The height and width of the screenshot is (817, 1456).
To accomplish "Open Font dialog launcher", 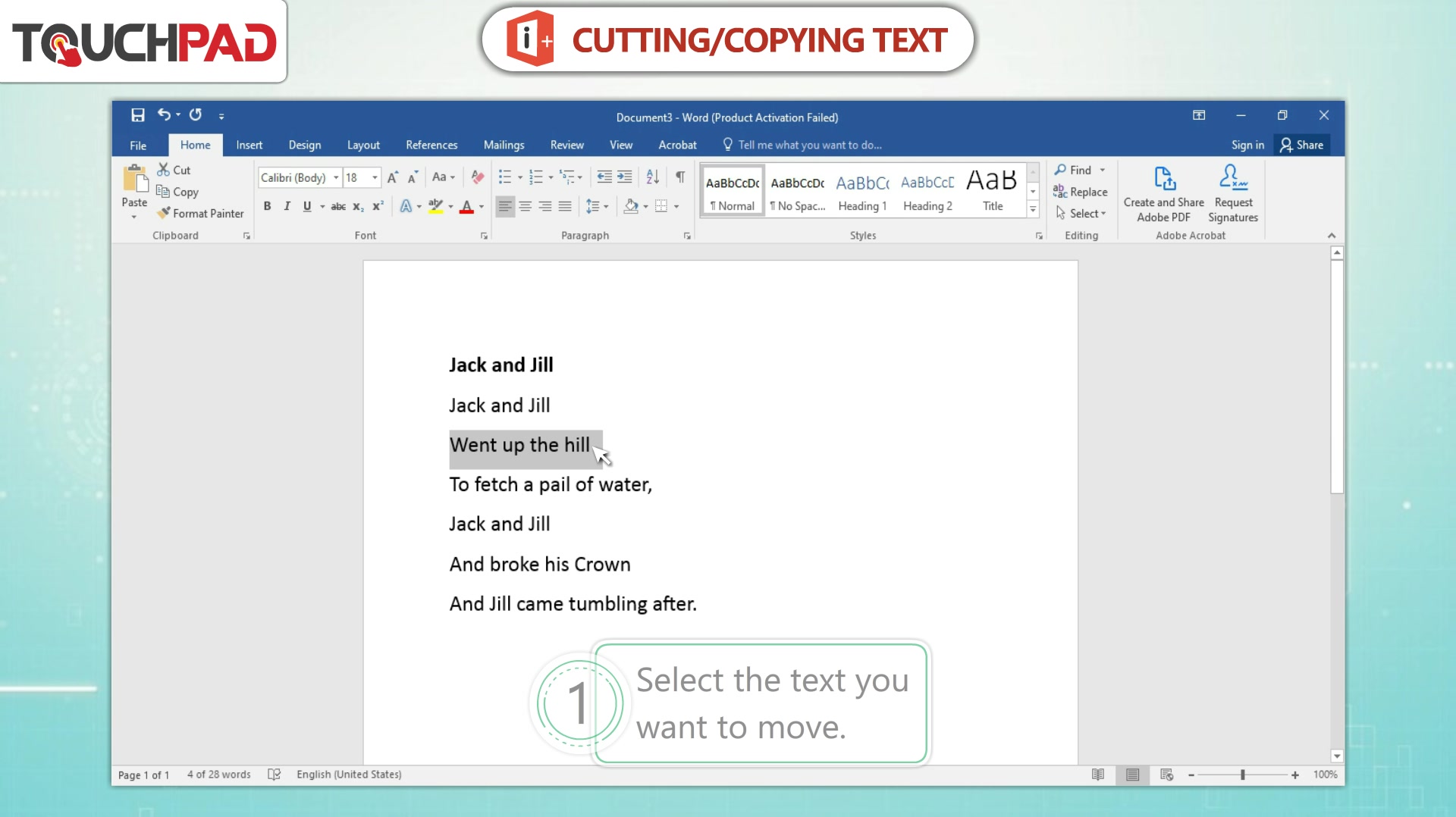I will pos(484,236).
